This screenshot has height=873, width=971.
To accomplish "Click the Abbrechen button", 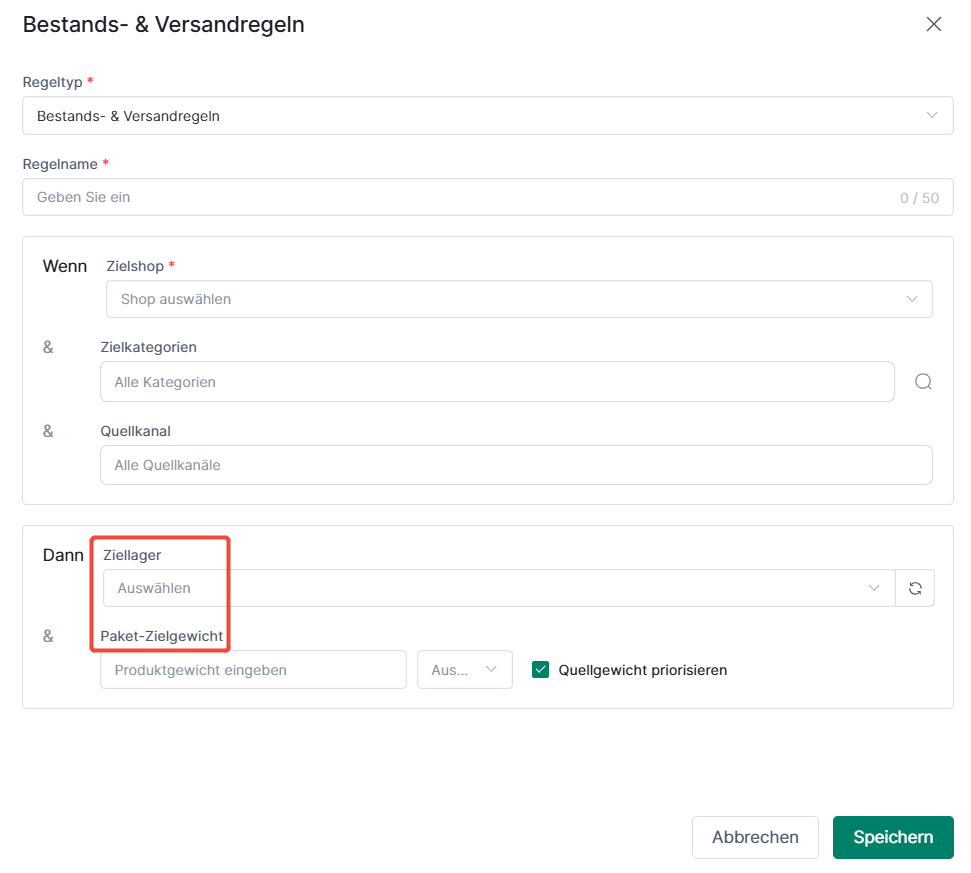I will pos(755,837).
